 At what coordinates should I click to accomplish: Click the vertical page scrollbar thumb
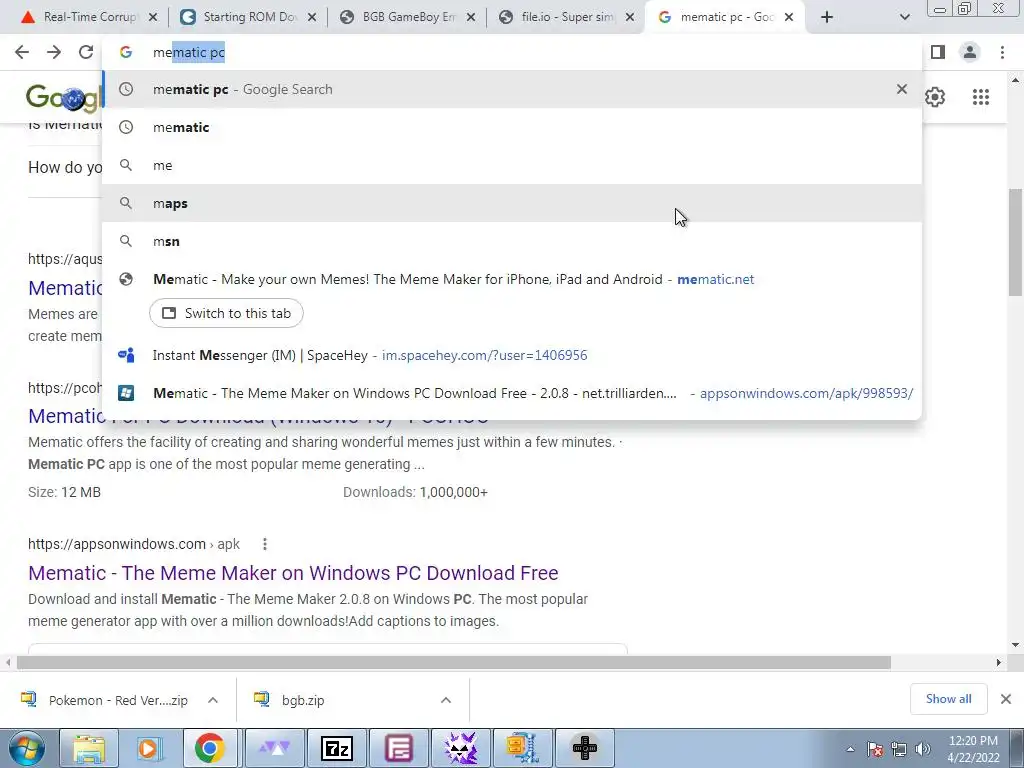tap(1015, 243)
